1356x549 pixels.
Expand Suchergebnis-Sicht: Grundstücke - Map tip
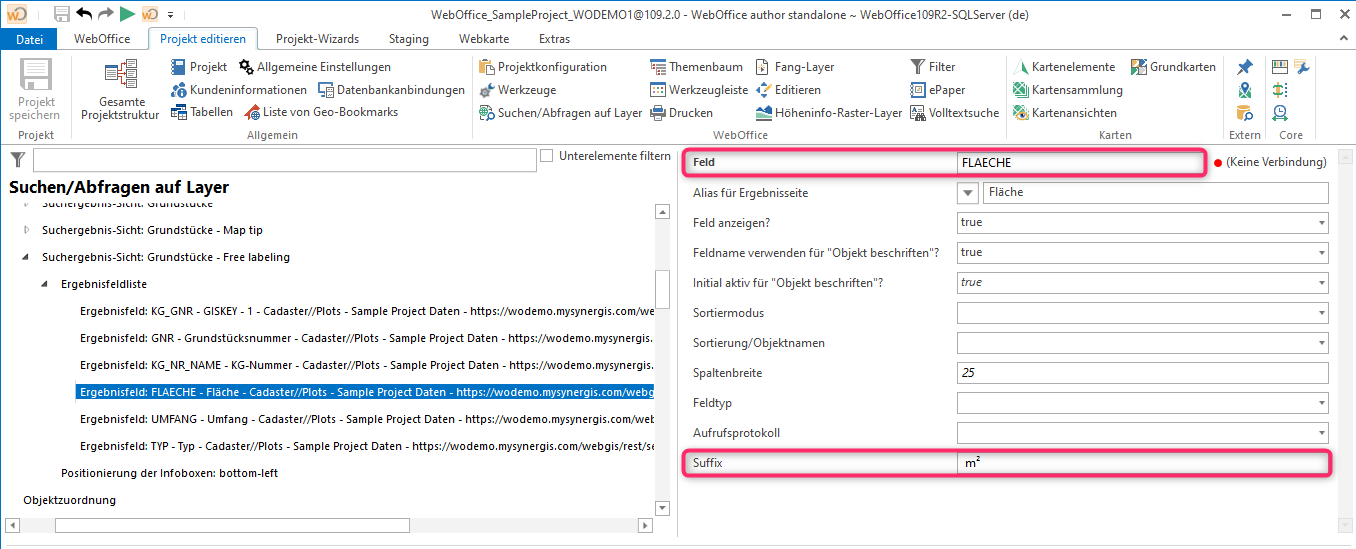27,230
